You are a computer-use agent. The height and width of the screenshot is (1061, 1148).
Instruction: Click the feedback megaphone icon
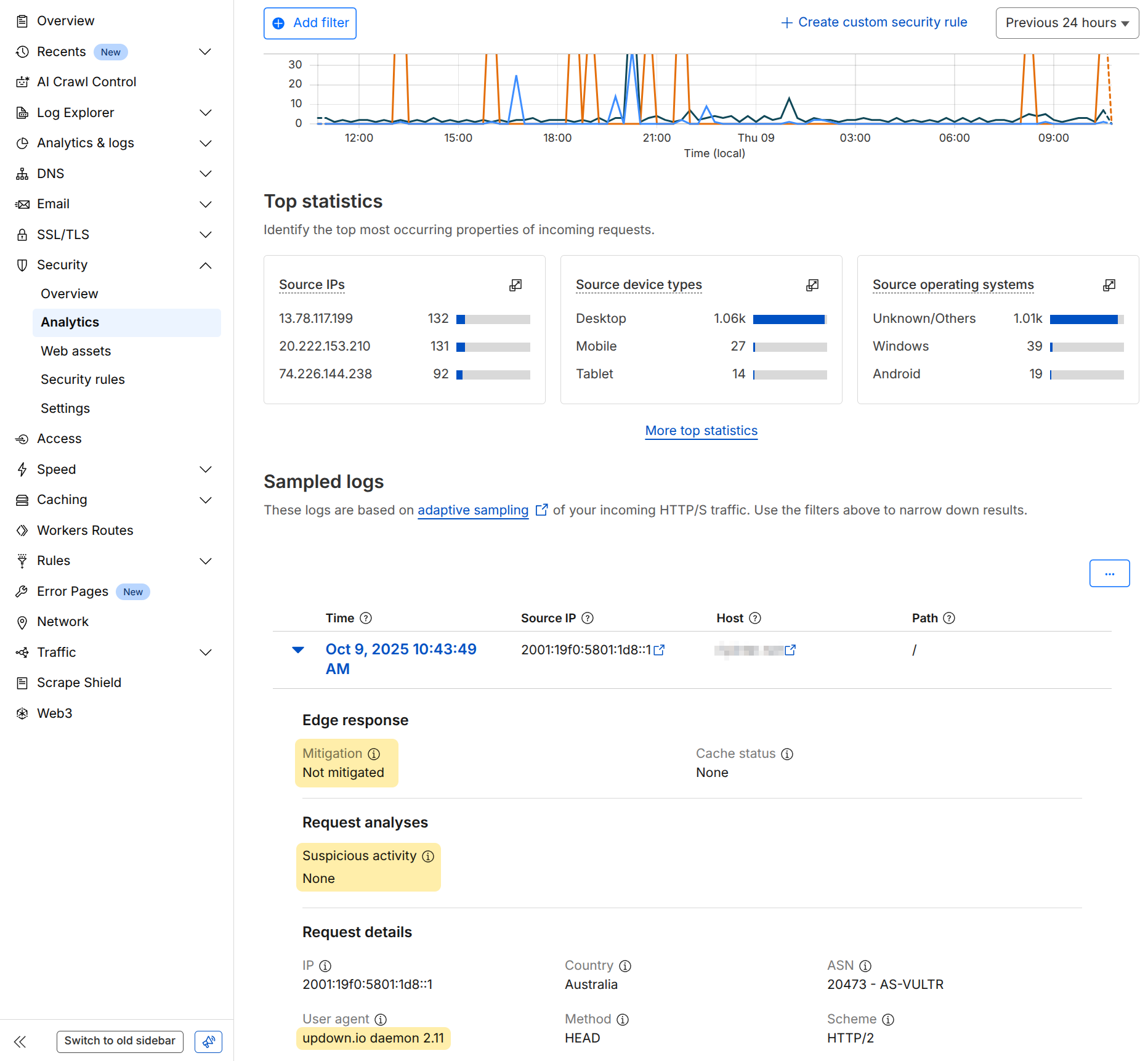click(x=208, y=1042)
